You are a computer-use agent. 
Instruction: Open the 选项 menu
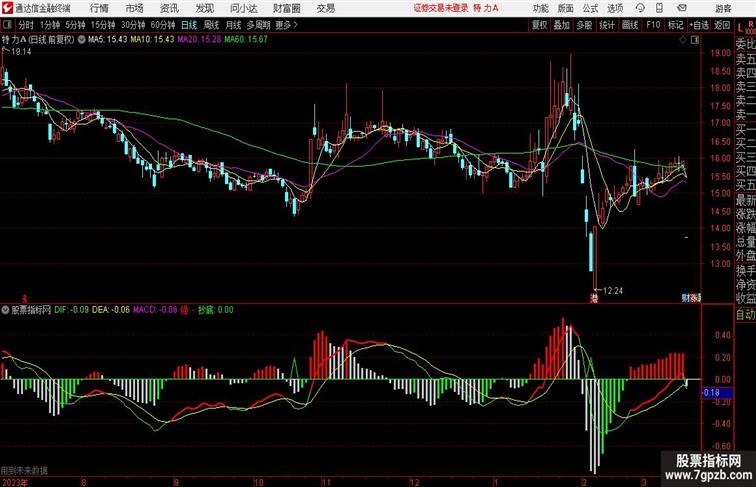click(615, 8)
